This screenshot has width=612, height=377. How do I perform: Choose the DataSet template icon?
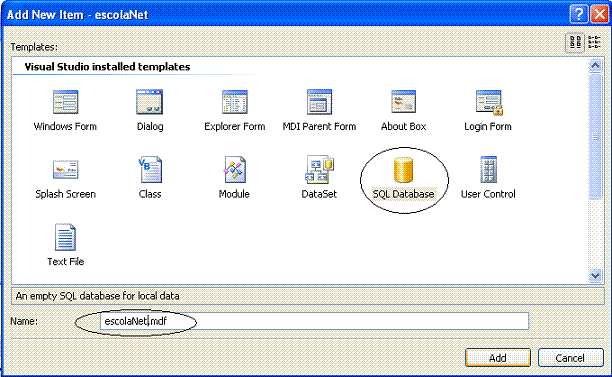coord(319,169)
